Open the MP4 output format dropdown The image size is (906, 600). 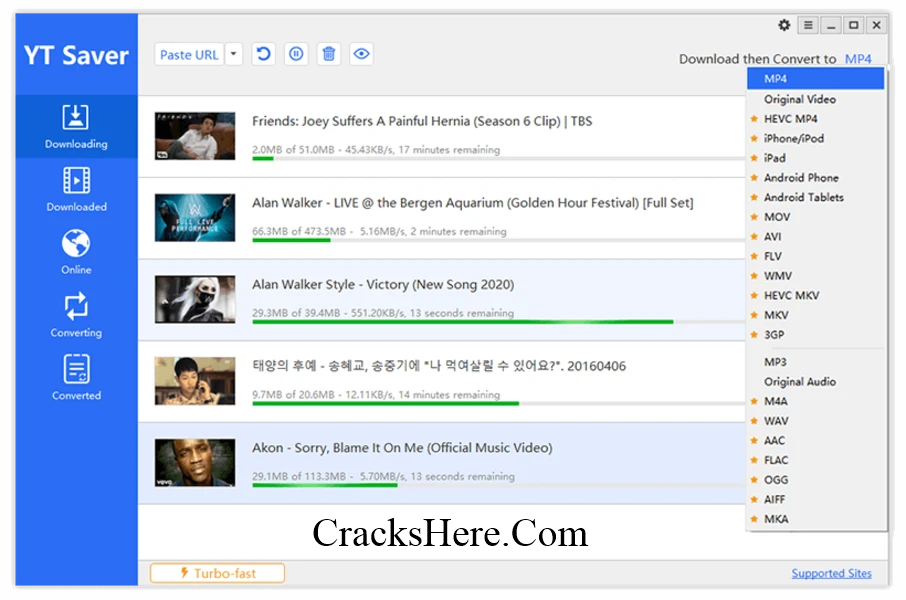click(x=858, y=59)
